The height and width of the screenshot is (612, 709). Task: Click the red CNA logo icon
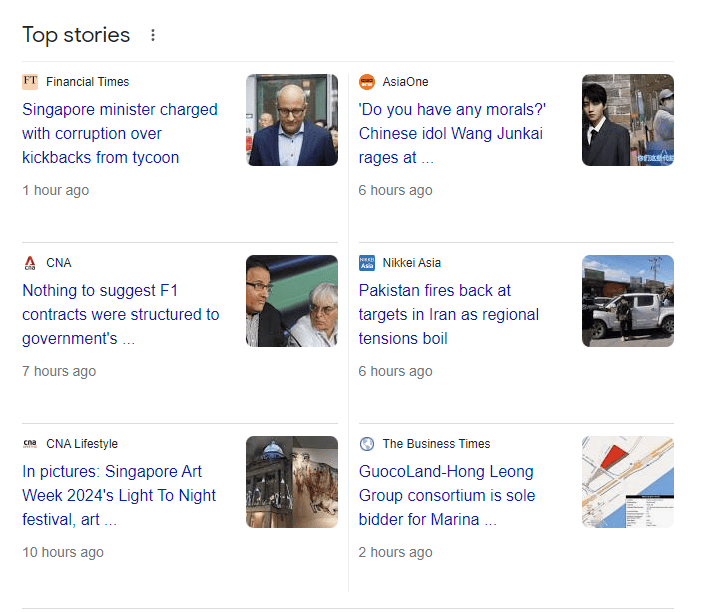[30, 263]
